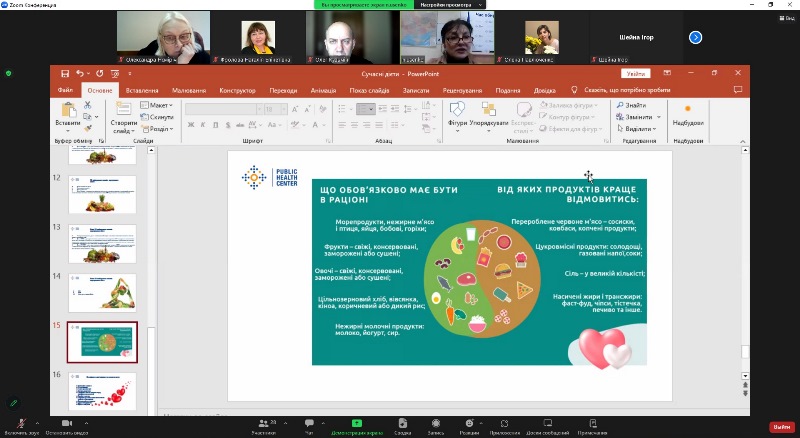Start video using the camera icon
The height and width of the screenshot is (438, 800).
68,423
